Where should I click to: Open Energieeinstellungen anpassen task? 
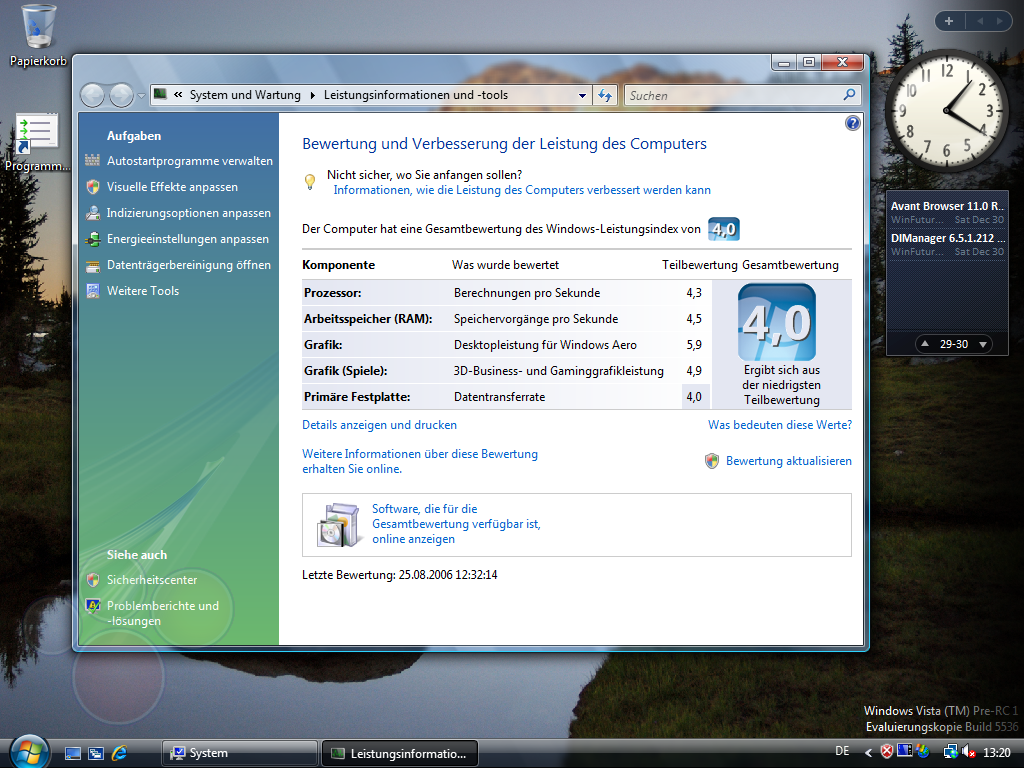188,239
